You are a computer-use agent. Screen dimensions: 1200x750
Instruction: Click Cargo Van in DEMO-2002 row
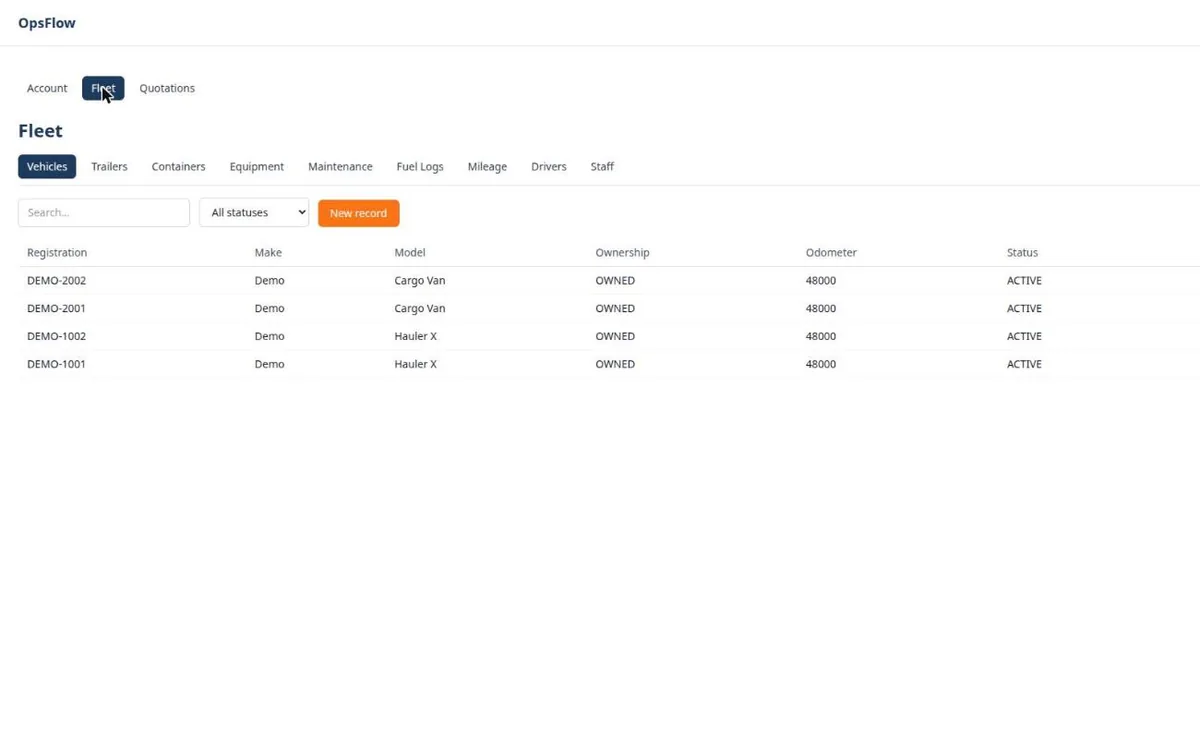click(420, 281)
